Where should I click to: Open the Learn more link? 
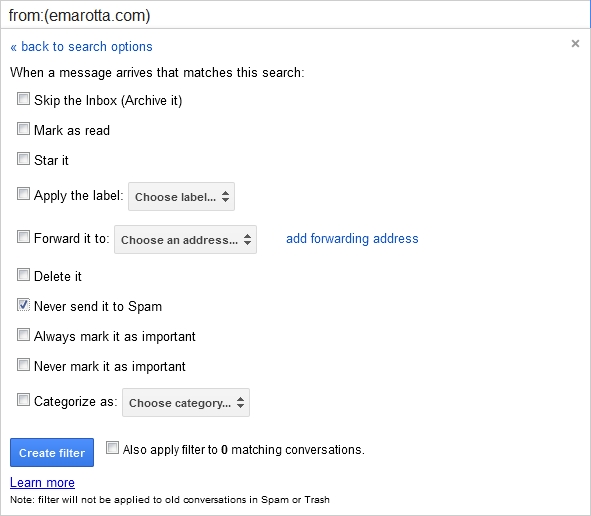(x=42, y=482)
